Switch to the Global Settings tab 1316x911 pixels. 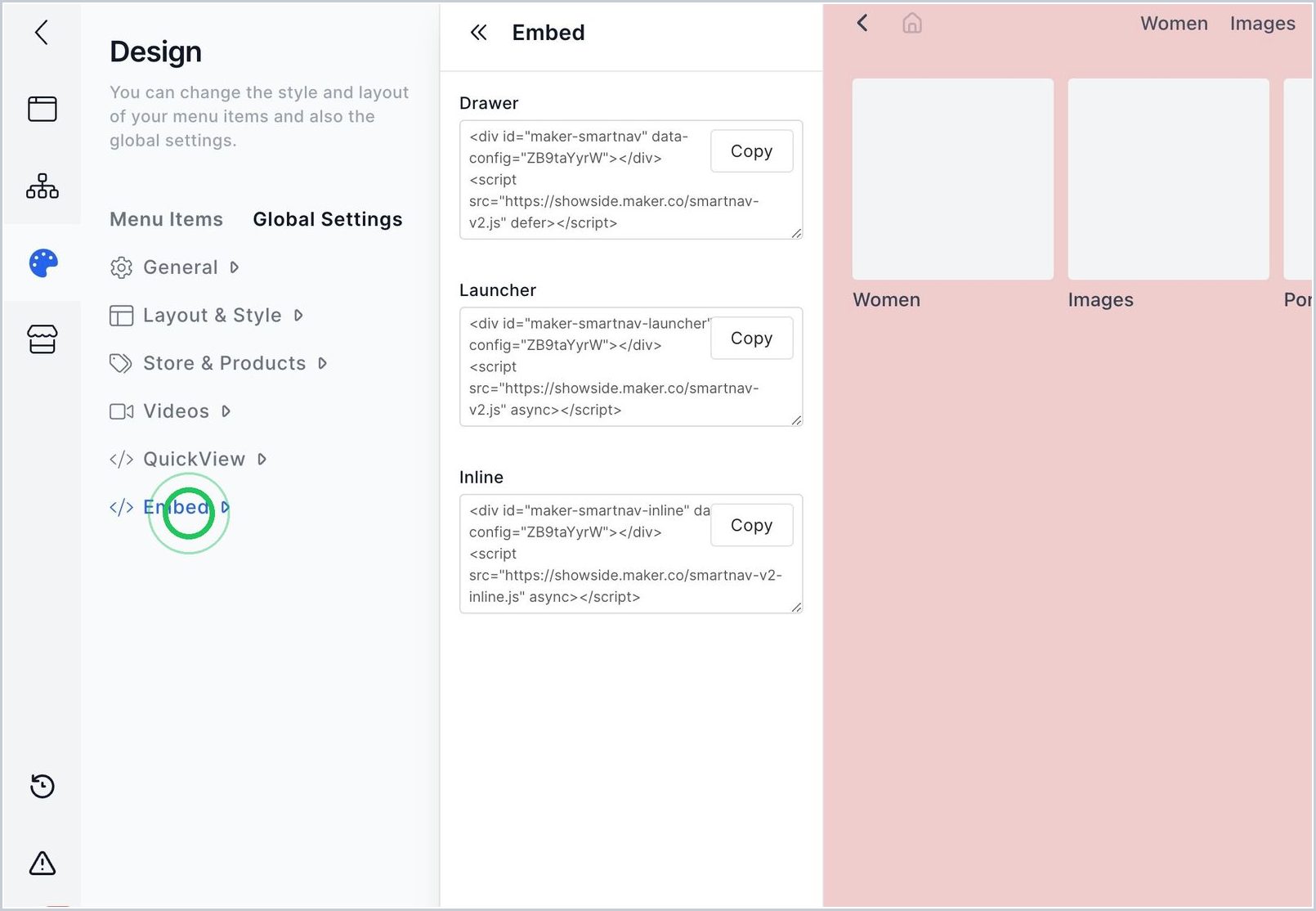point(328,219)
